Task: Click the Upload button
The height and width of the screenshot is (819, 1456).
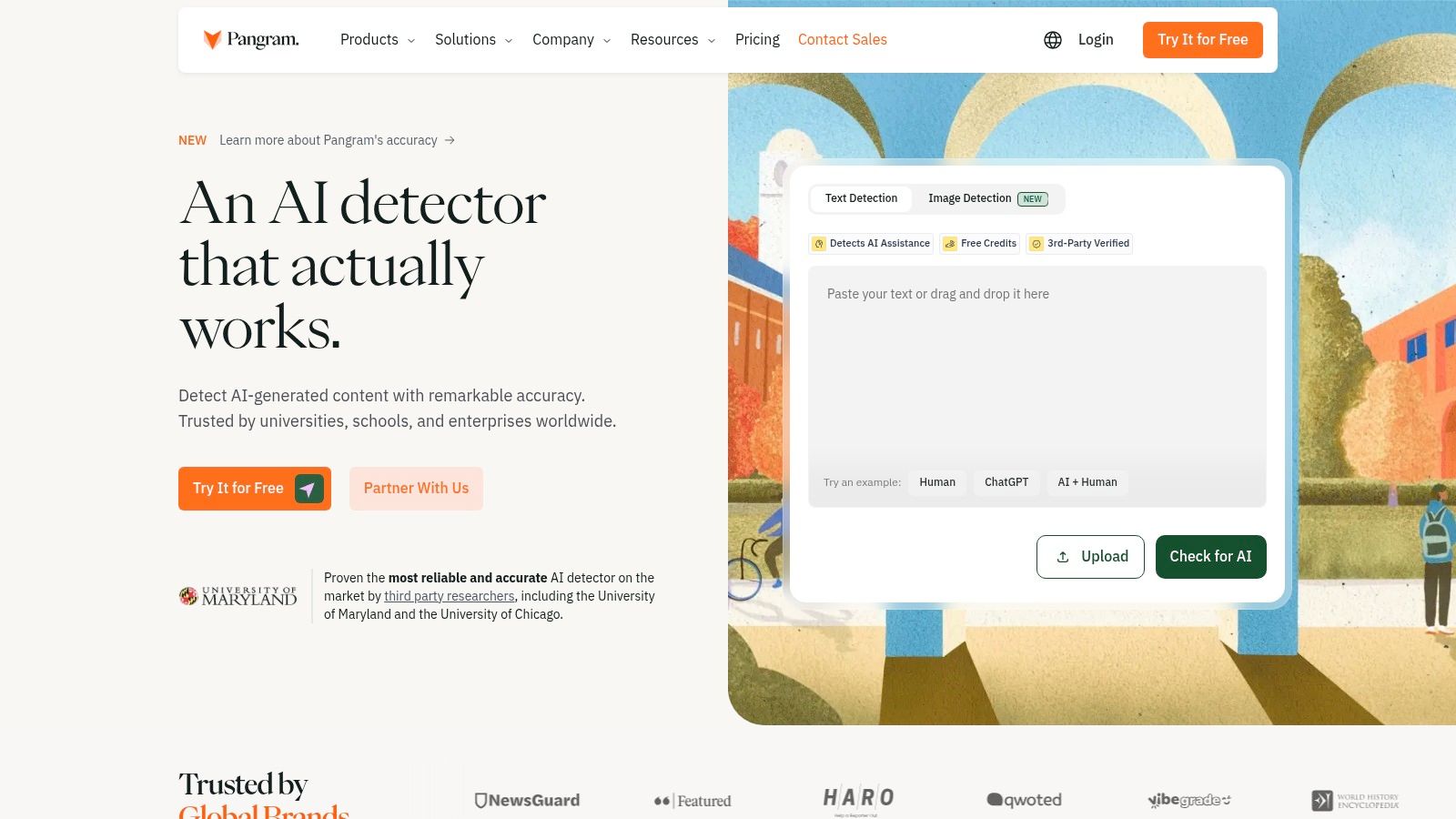Action: (x=1090, y=557)
